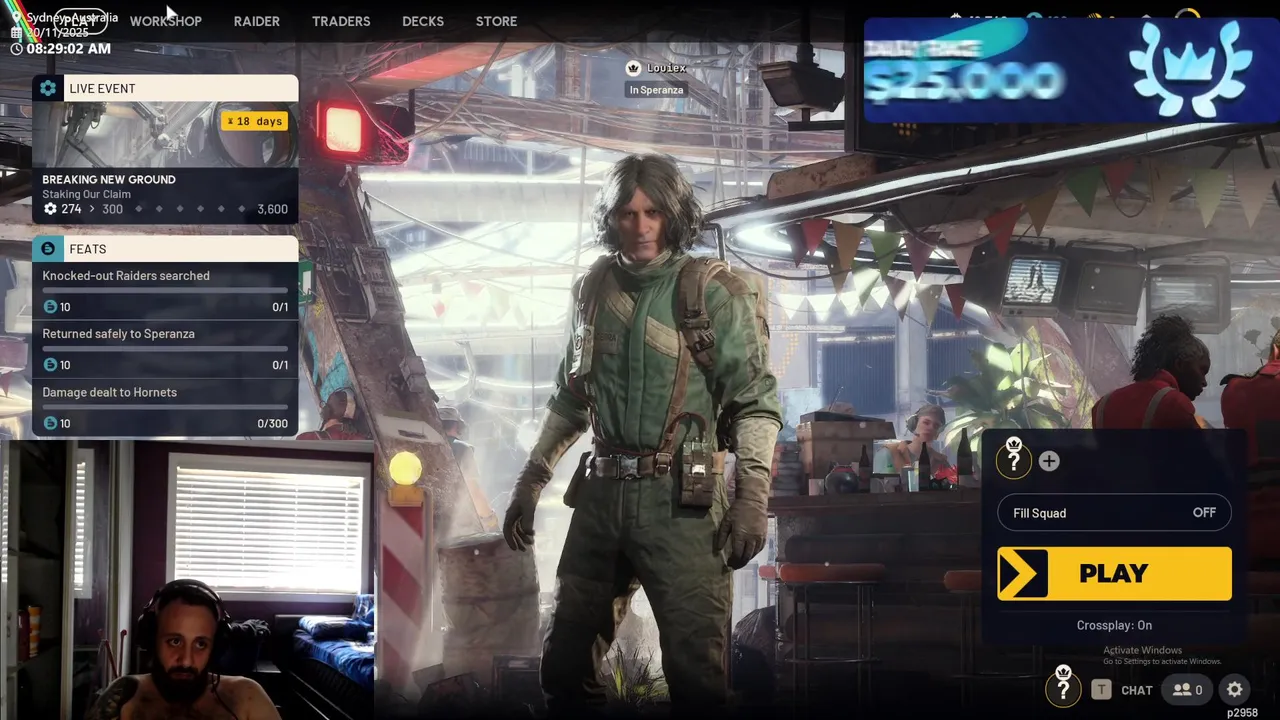Screen dimensions: 1280x720
Task: Go to the Decks tab
Action: 423,21
